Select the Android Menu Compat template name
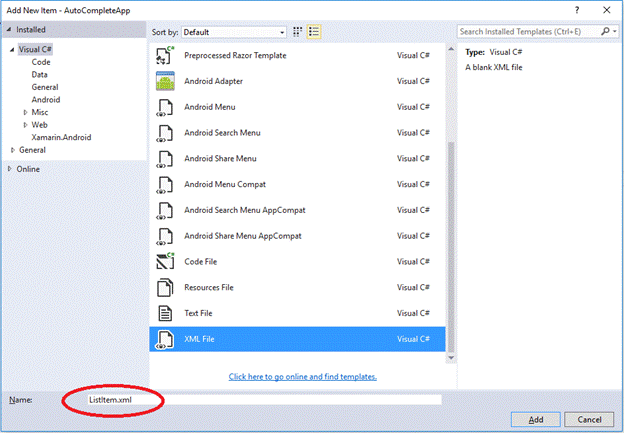Image resolution: width=624 pixels, height=433 pixels. (x=225, y=184)
